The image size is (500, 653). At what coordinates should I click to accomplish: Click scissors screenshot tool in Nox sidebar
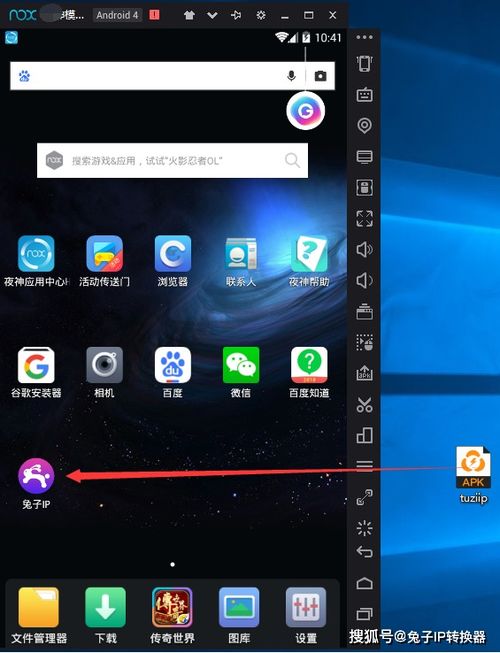point(364,405)
